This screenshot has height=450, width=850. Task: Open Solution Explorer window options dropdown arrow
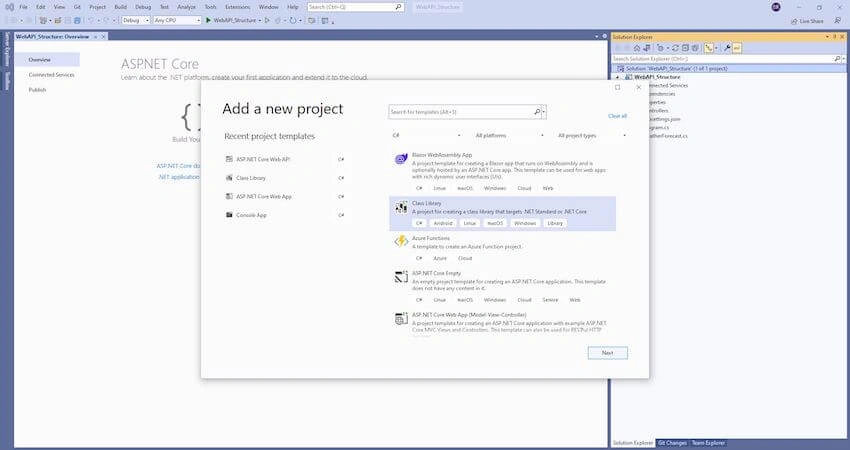click(x=827, y=37)
